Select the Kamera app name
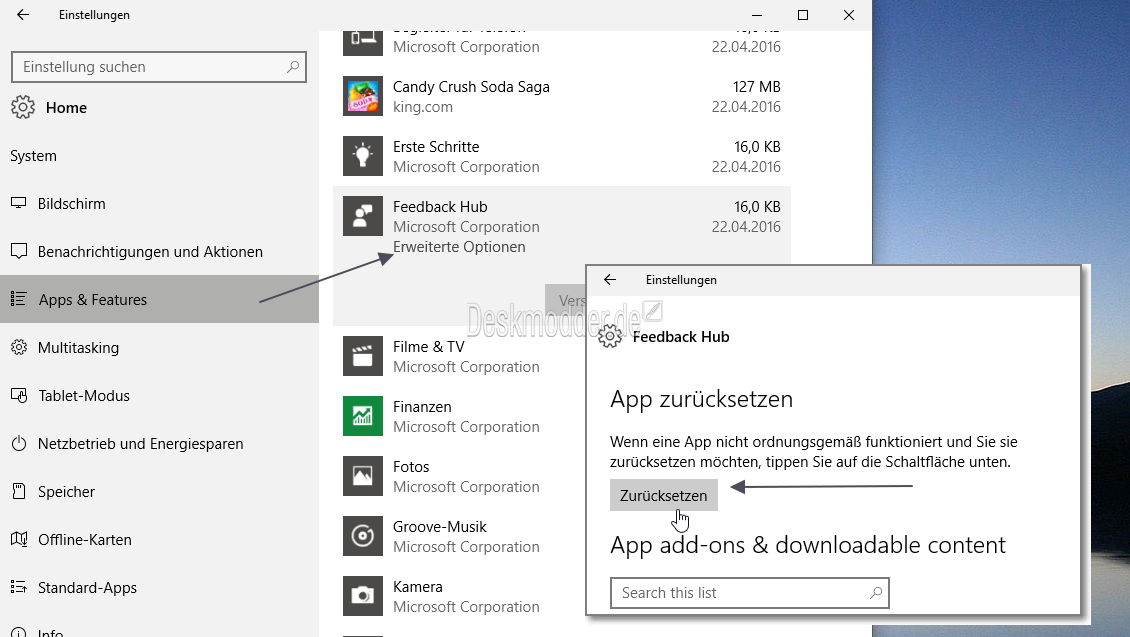Image resolution: width=1130 pixels, height=637 pixels. click(418, 587)
